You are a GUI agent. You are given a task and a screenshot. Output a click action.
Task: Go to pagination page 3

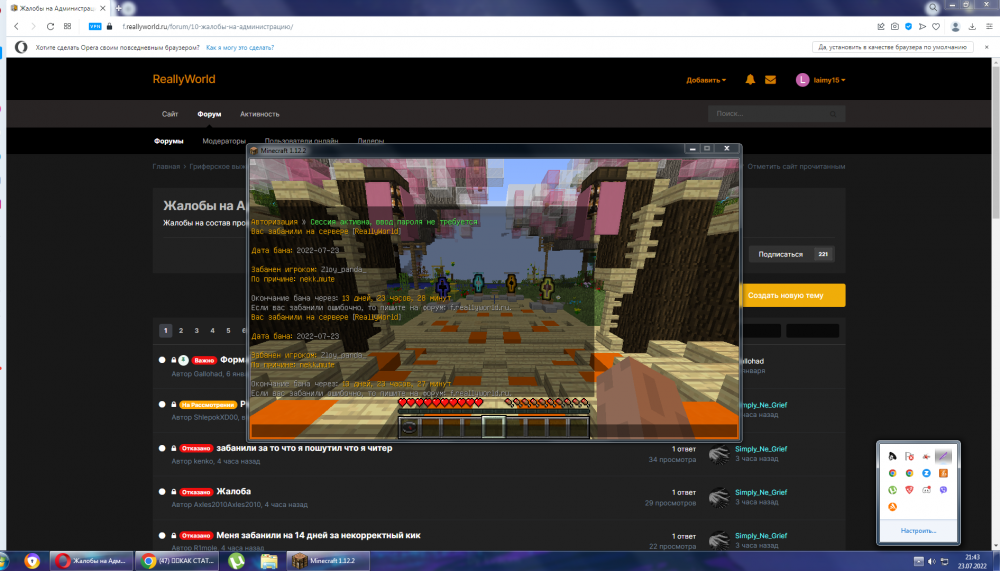click(x=196, y=330)
